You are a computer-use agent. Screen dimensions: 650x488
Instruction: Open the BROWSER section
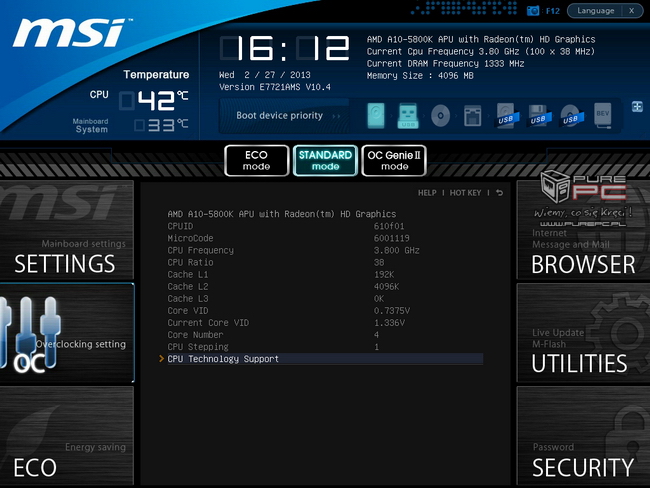click(x=583, y=229)
